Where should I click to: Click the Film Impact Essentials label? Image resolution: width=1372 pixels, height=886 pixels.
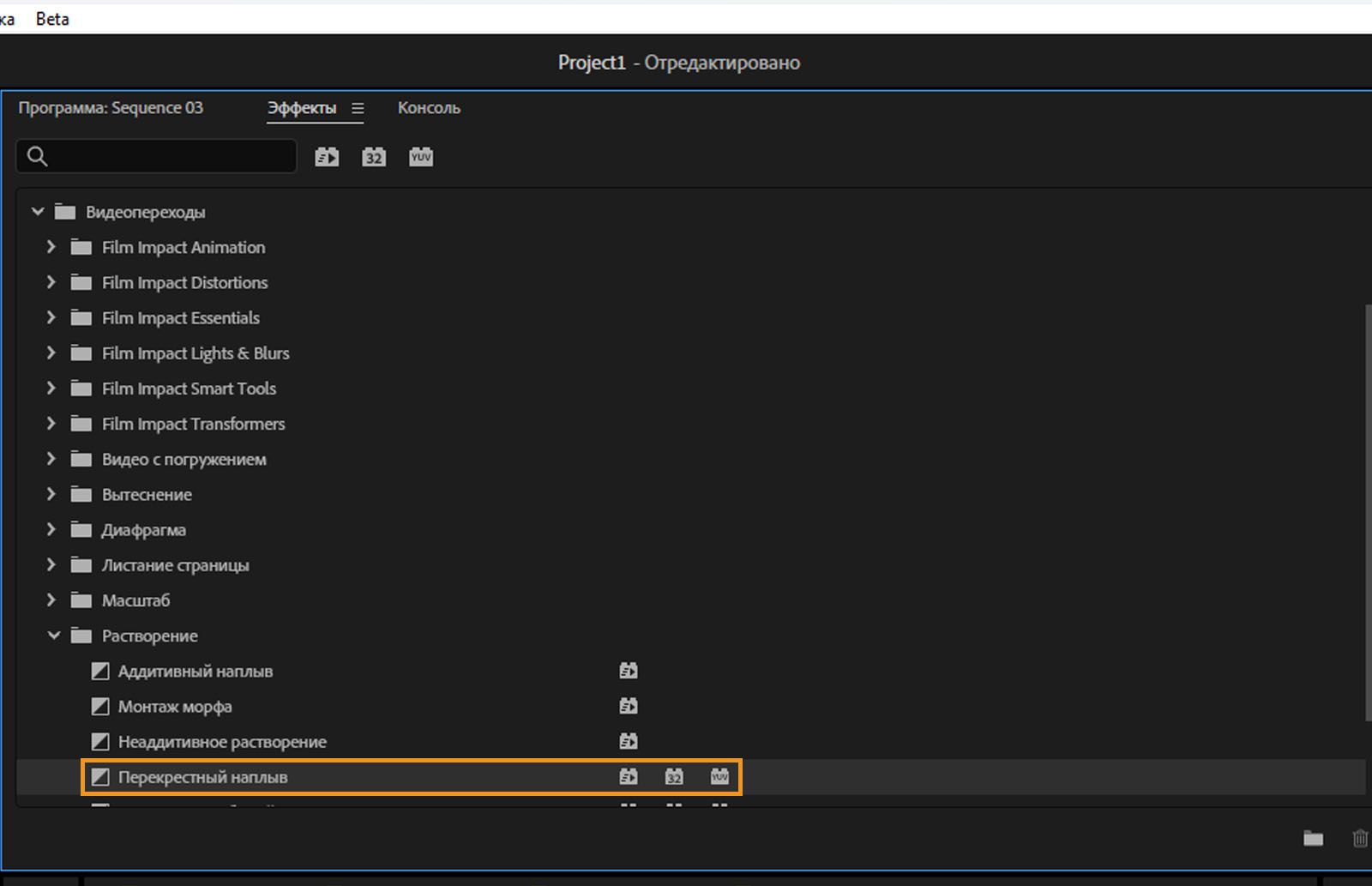(181, 317)
